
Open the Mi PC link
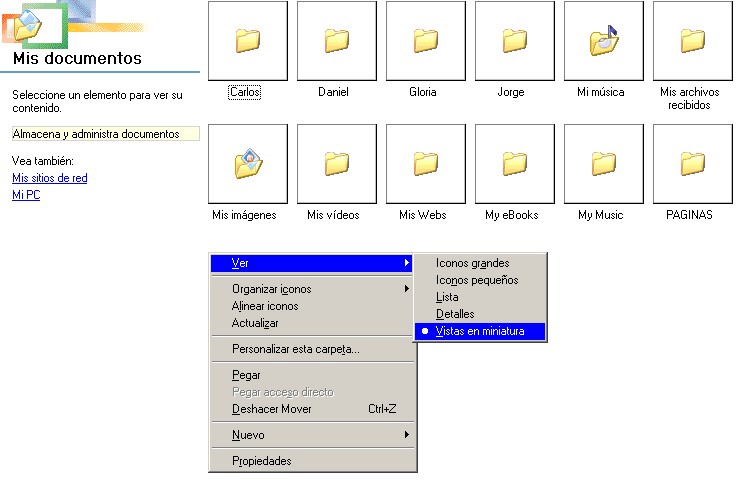pos(26,195)
